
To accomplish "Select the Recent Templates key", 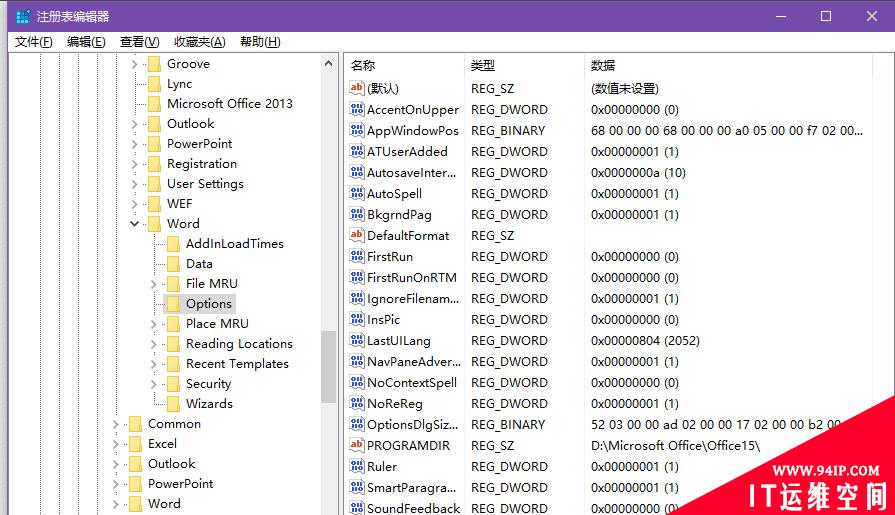I will [237, 364].
